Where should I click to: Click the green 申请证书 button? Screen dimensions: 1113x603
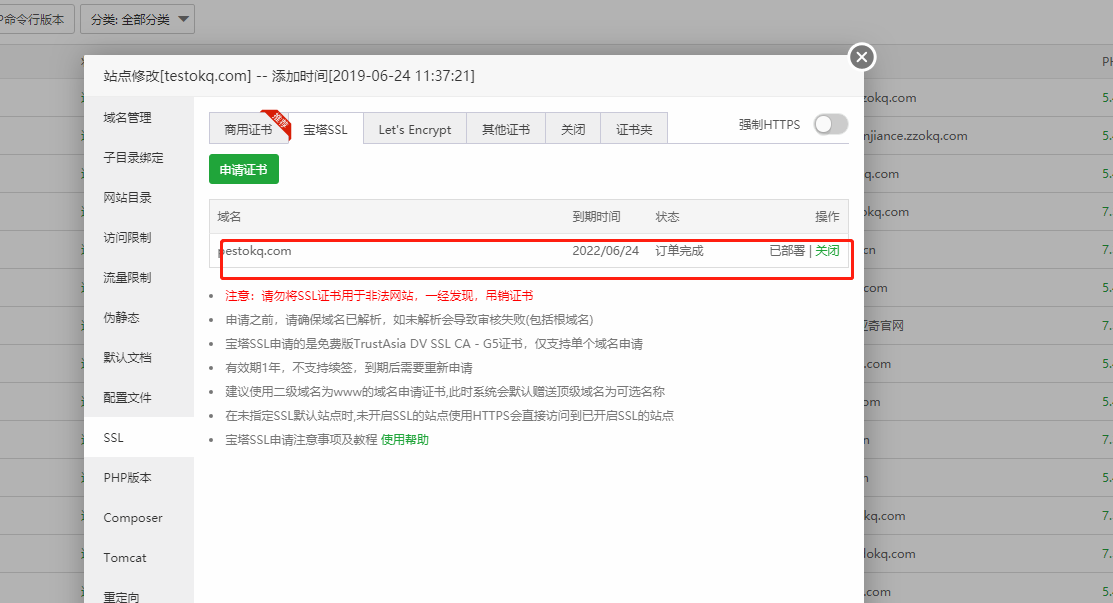(x=243, y=170)
